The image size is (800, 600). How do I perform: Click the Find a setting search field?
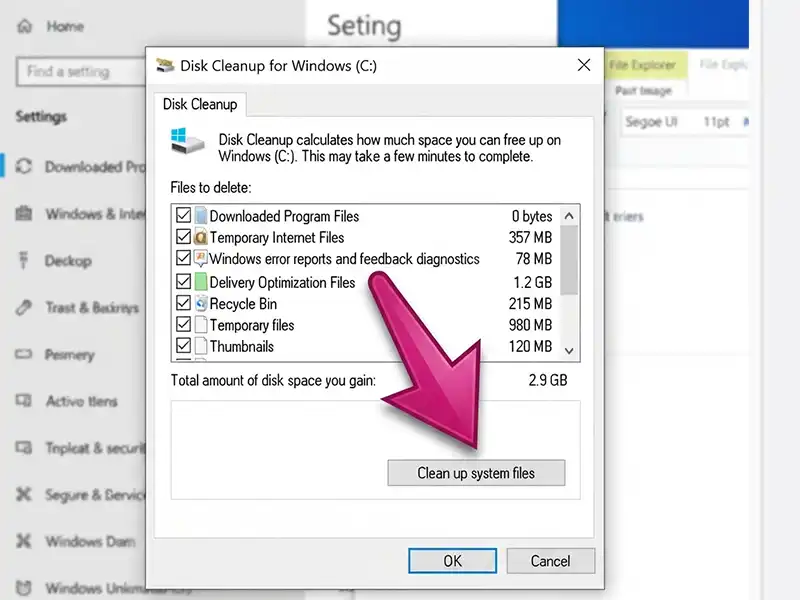pos(82,71)
